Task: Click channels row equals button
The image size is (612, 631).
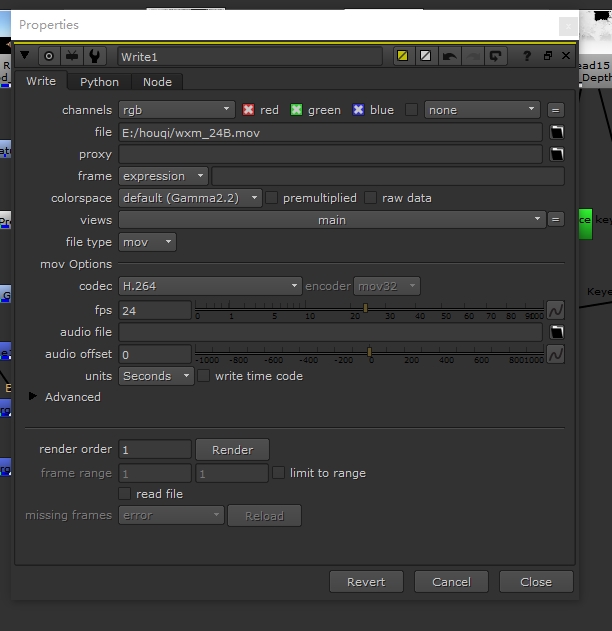Action: point(556,110)
